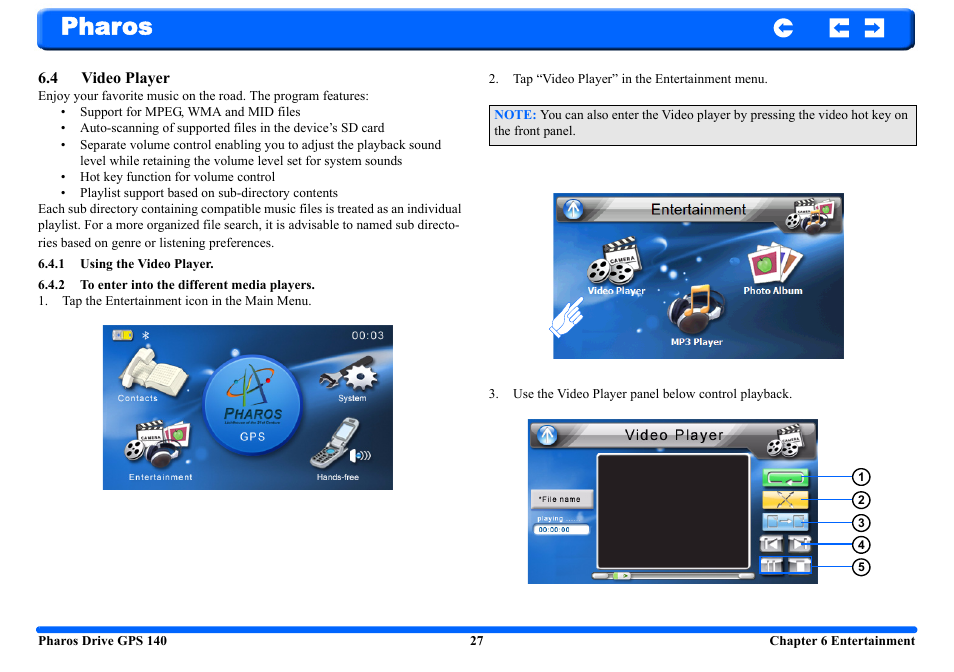This screenshot has width=954, height=672.
Task: Click the '6.4.1 Using the Video Player.' heading
Action: tap(126, 264)
